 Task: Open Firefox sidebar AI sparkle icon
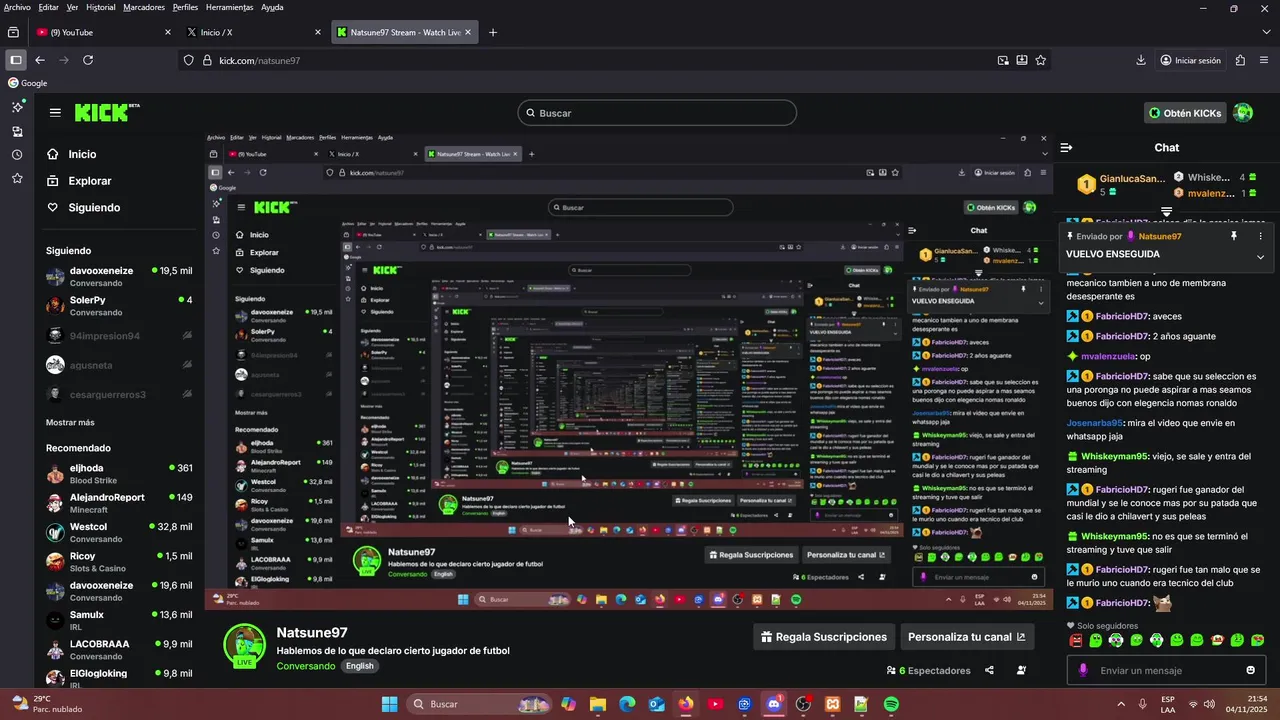17,106
